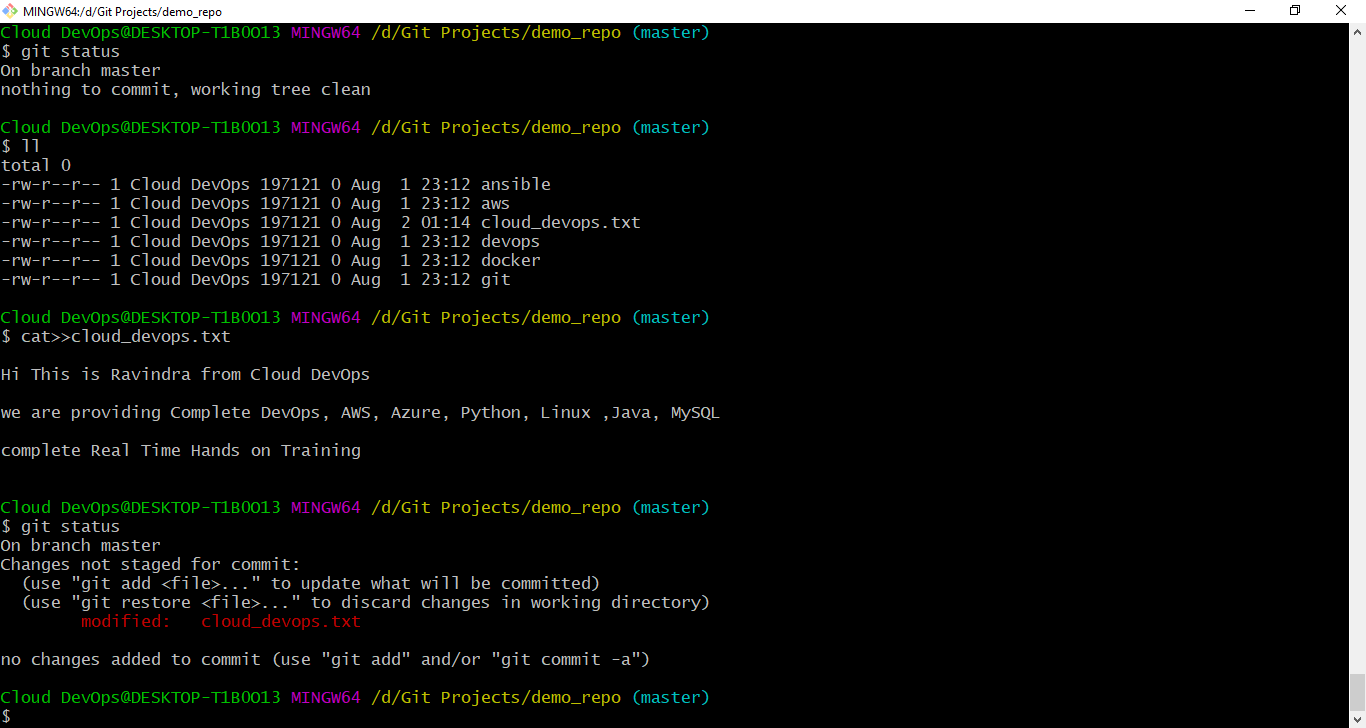This screenshot has width=1366, height=728.
Task: Click the 'nothing to commit, working tree clean' message
Action: tap(185, 89)
